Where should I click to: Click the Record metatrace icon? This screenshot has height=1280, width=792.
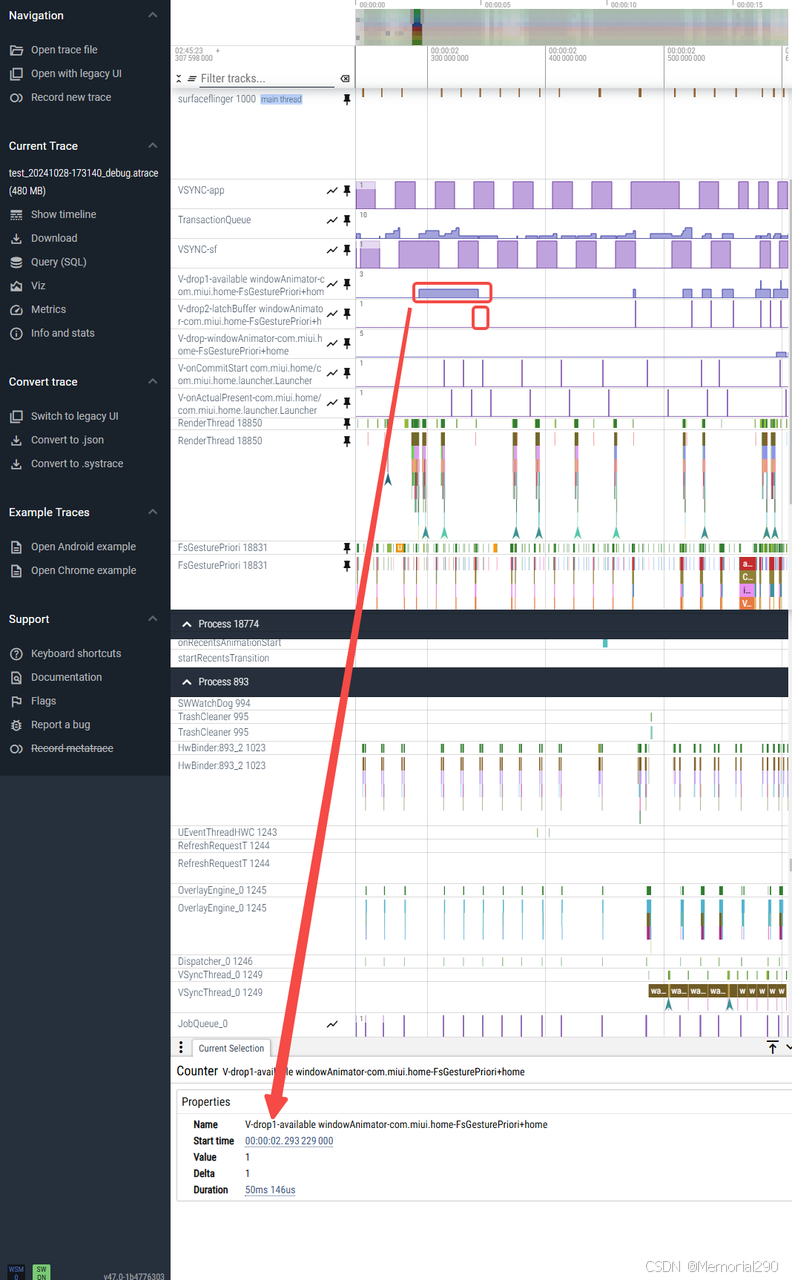[15, 749]
